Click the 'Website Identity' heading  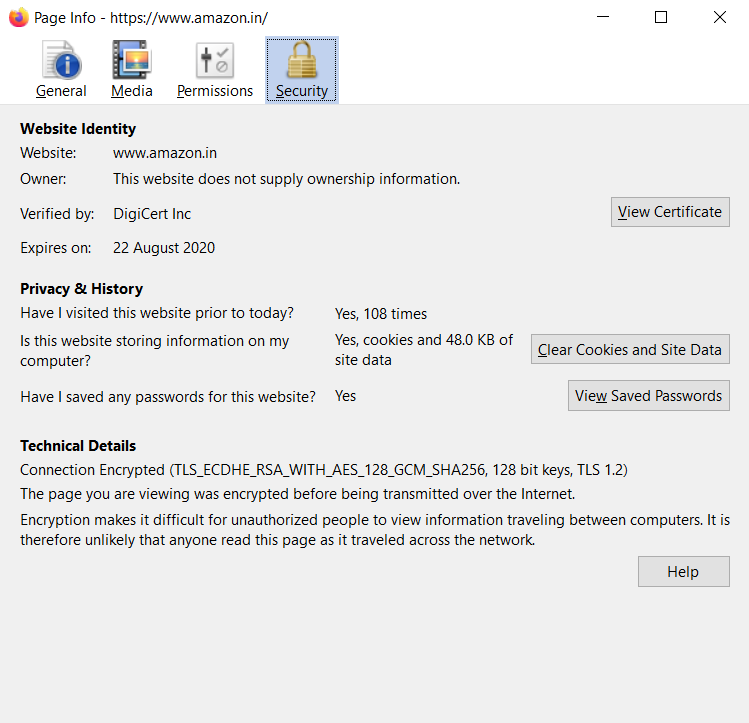pos(78,128)
